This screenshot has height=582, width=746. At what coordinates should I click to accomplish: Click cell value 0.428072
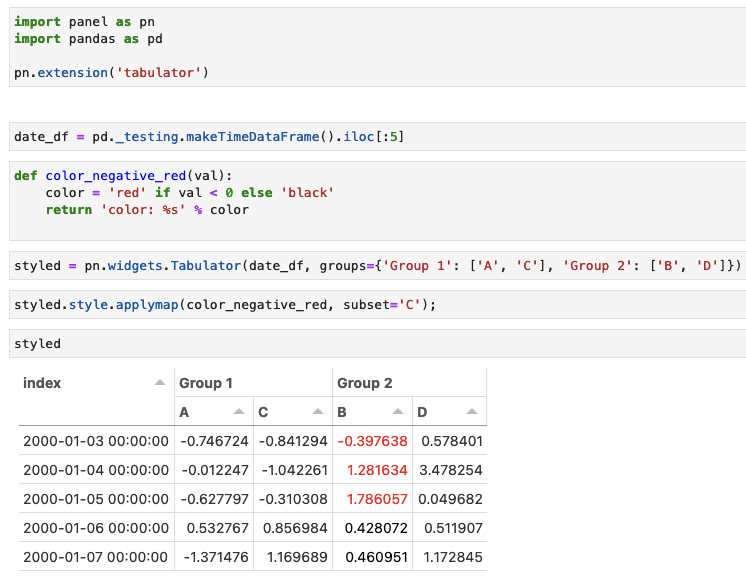coord(376,528)
